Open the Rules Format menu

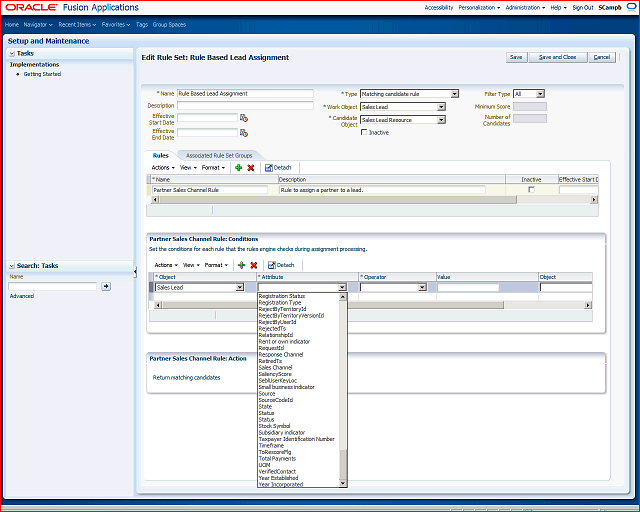pyautogui.click(x=213, y=168)
